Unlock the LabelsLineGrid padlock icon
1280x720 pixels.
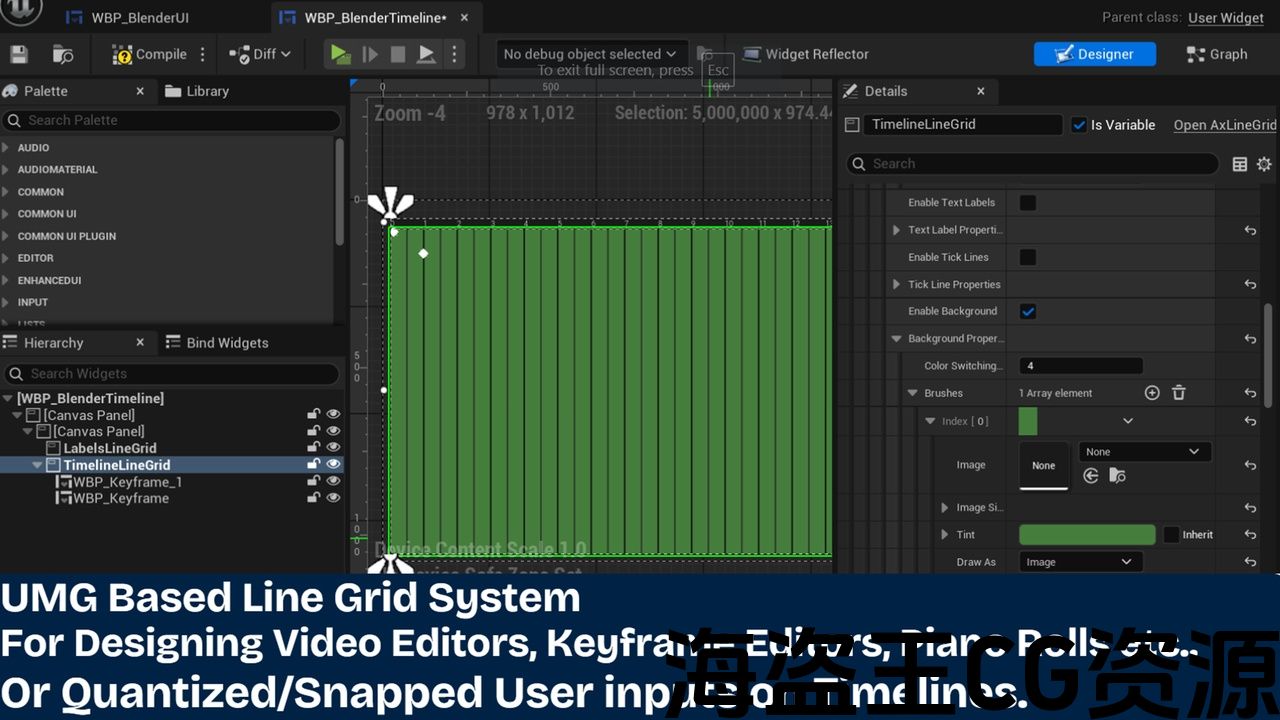pos(314,448)
